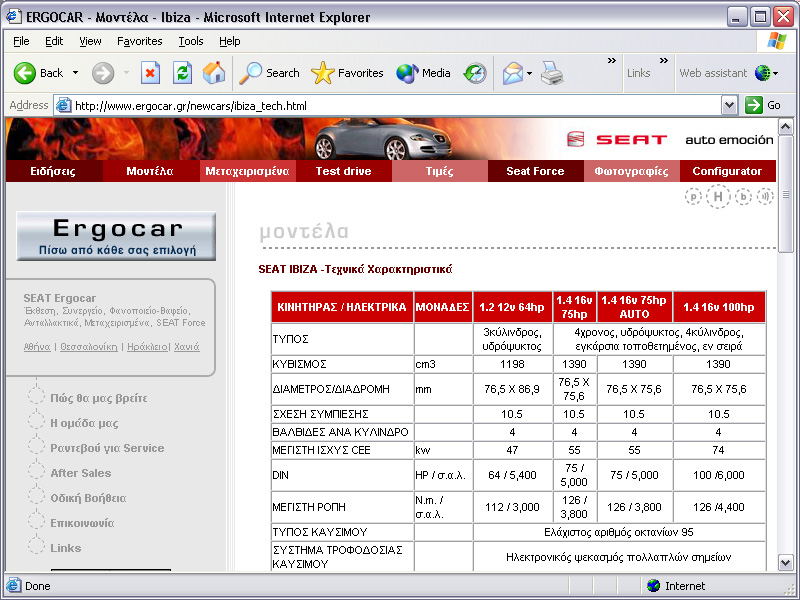This screenshot has height=600, width=800.
Task: Refresh the page using the green arrows icon
Action: [x=182, y=73]
